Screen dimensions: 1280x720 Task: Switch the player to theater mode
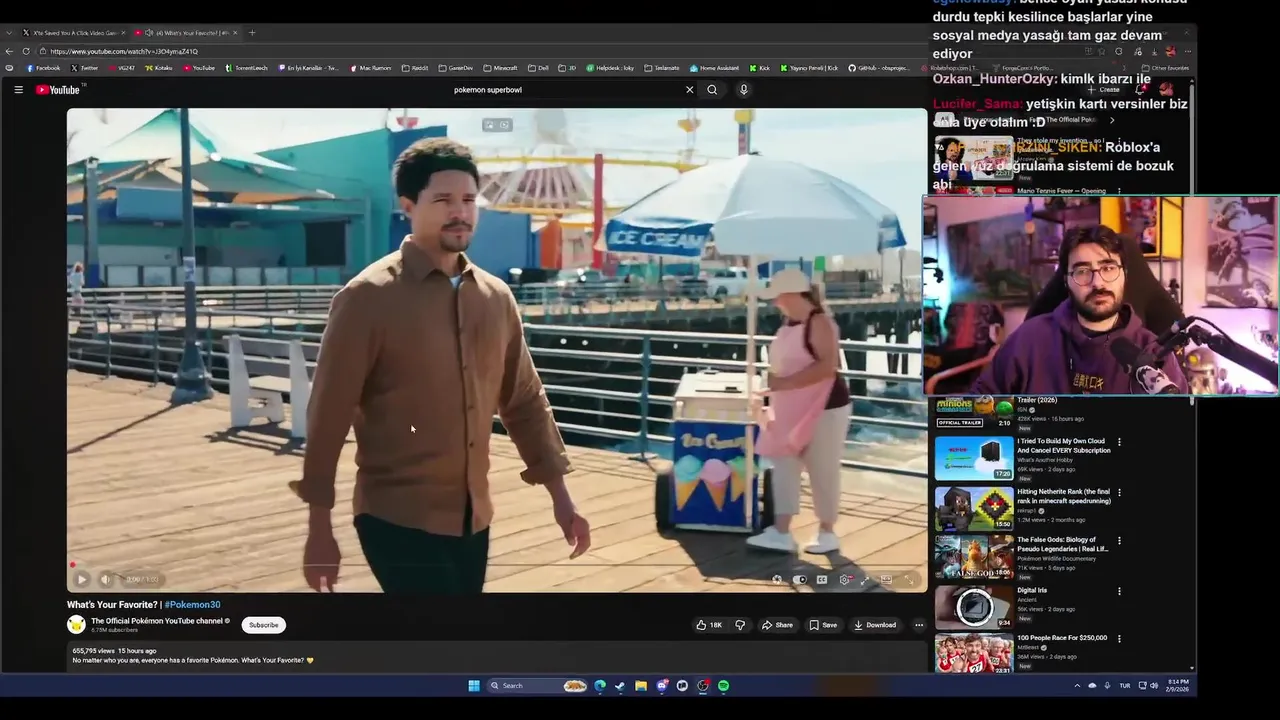click(x=886, y=579)
